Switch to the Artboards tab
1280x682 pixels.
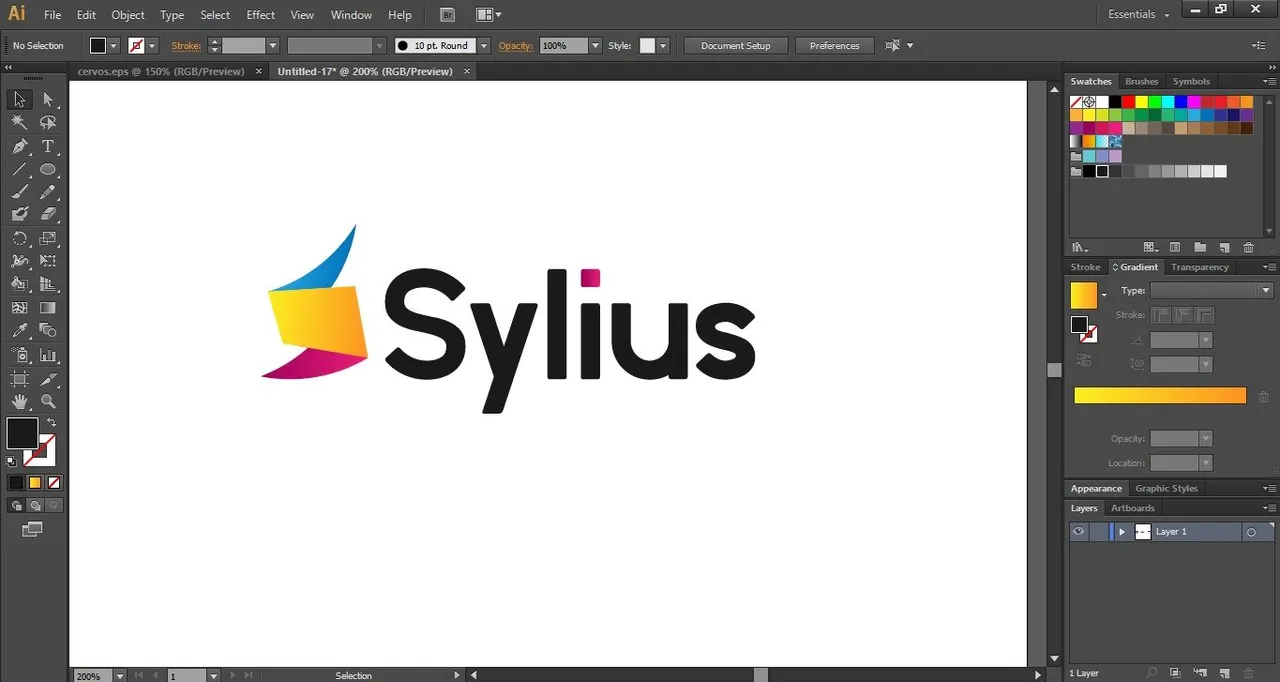point(1132,508)
